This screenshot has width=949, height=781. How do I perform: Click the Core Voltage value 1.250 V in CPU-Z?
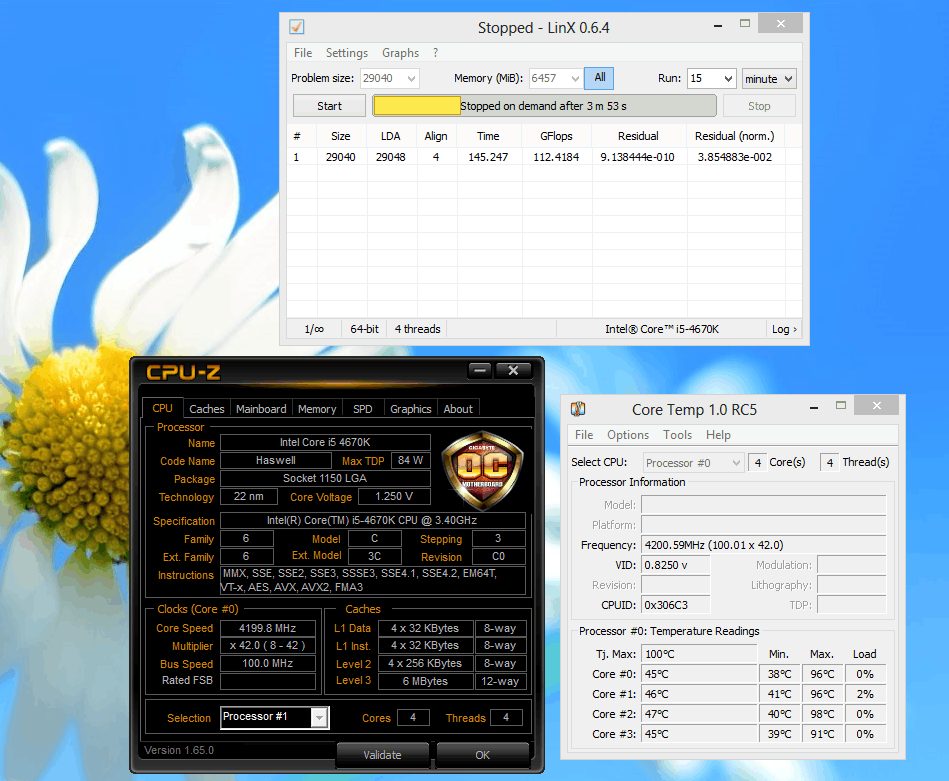click(x=394, y=496)
